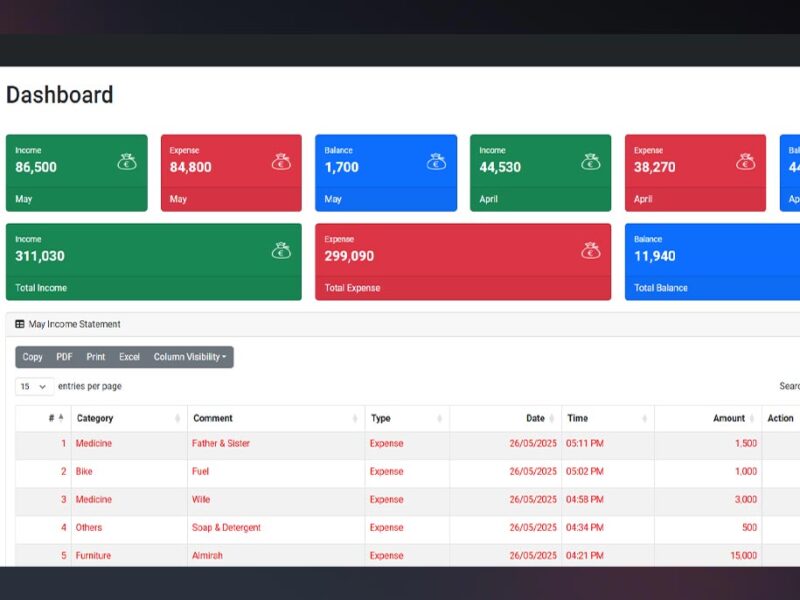
Task: Sort table by Date column header
Action: (535, 418)
